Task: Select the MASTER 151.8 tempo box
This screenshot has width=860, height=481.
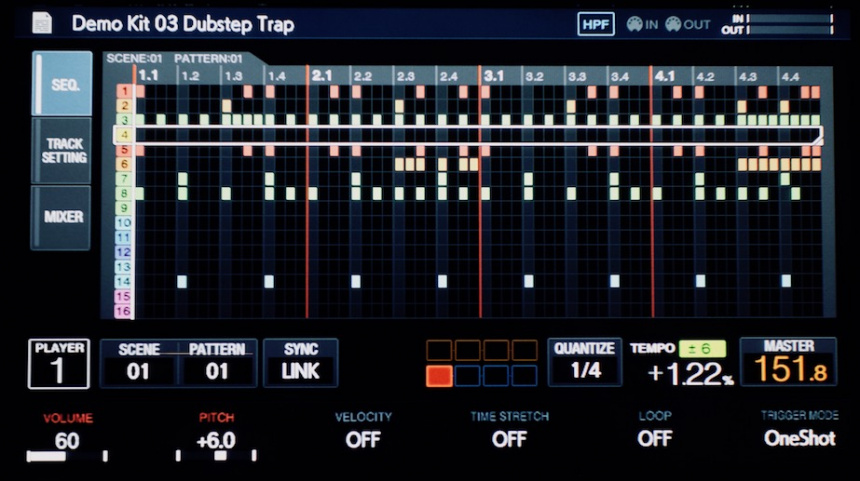Action: coord(788,361)
